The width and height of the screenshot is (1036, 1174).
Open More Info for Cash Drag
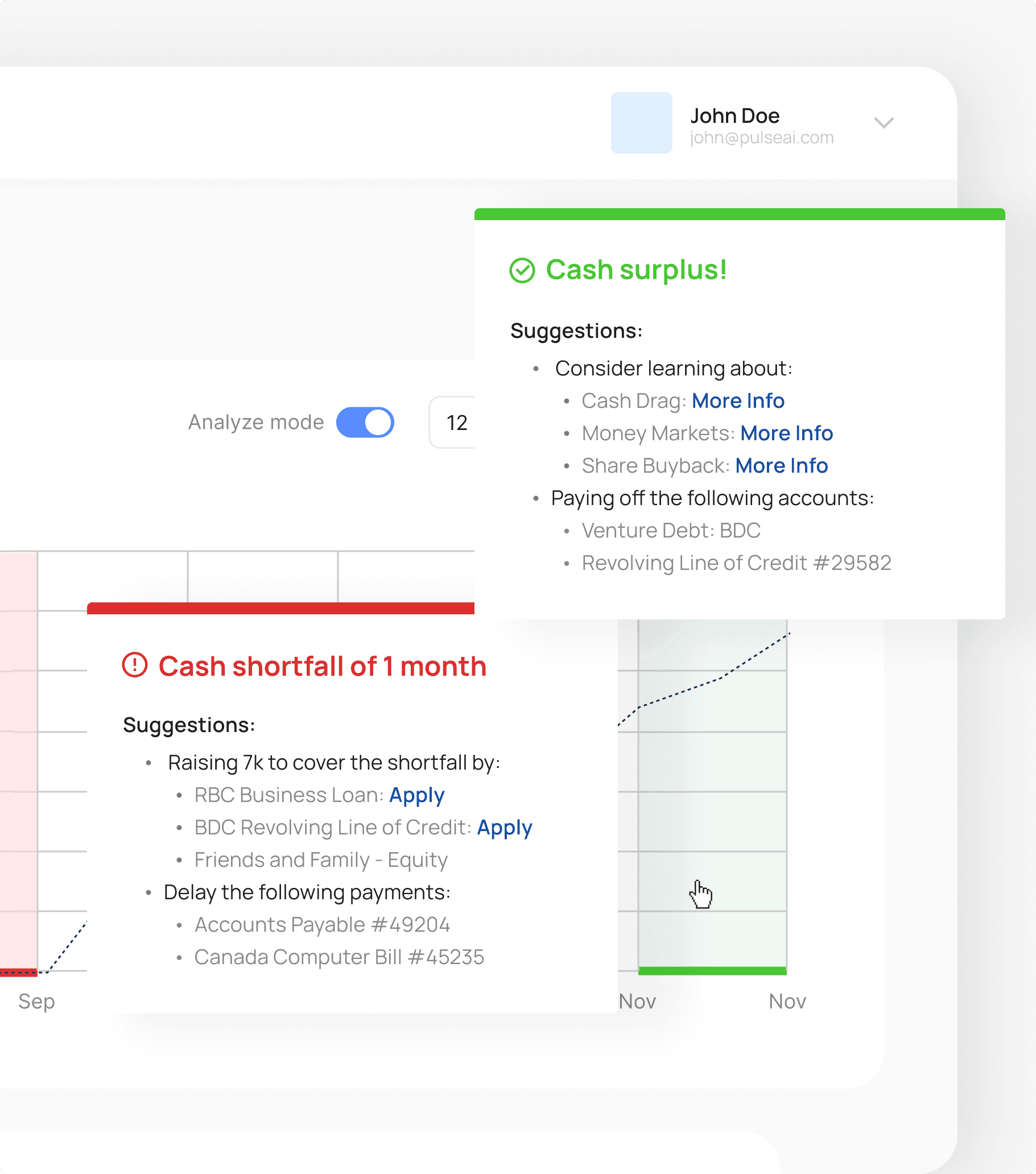pos(738,401)
